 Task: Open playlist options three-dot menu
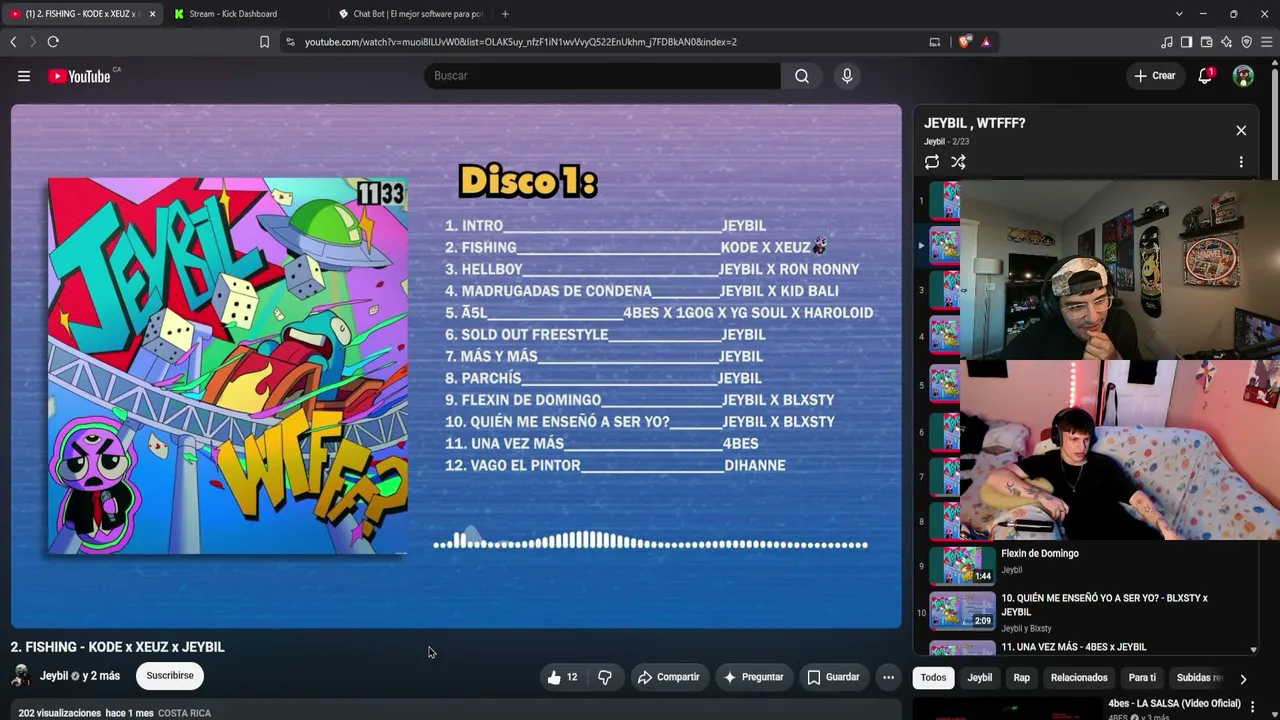click(x=1241, y=162)
